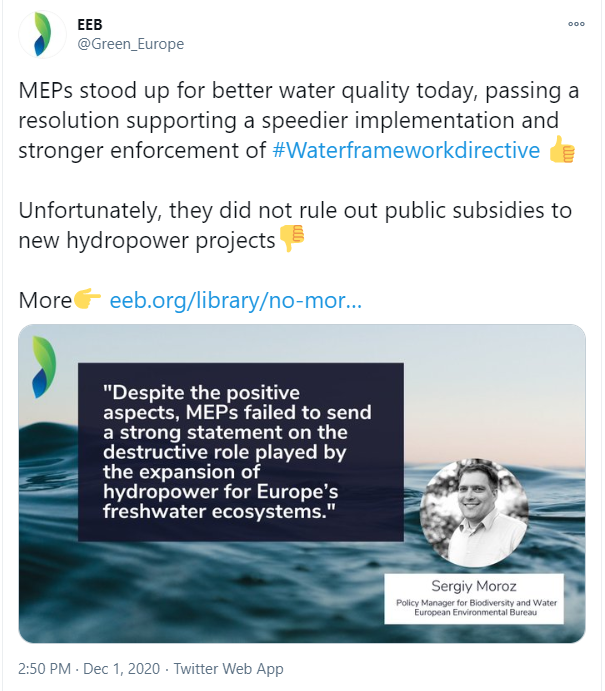Click the pointing finger emoji
The height and width of the screenshot is (691, 605).
pyautogui.click(x=88, y=300)
